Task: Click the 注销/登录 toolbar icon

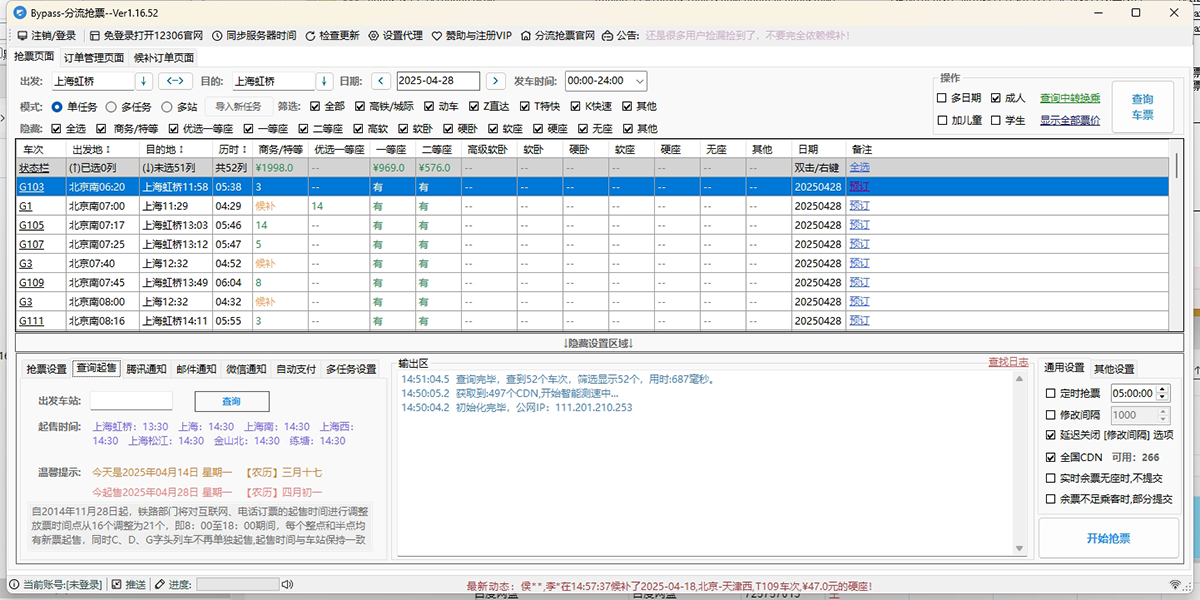Action: click(x=21, y=35)
